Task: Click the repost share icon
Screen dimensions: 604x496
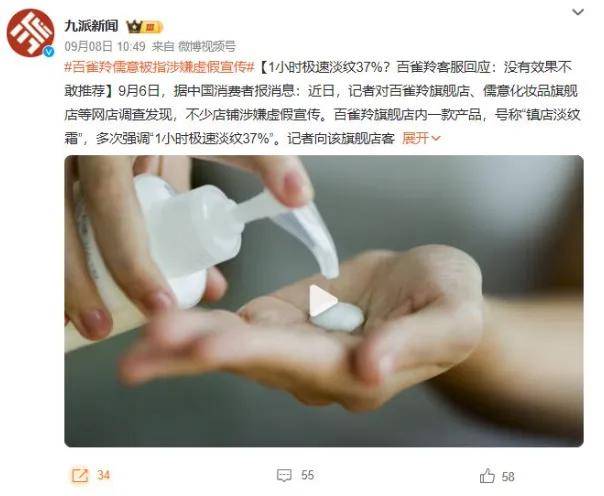Action: [x=80, y=476]
